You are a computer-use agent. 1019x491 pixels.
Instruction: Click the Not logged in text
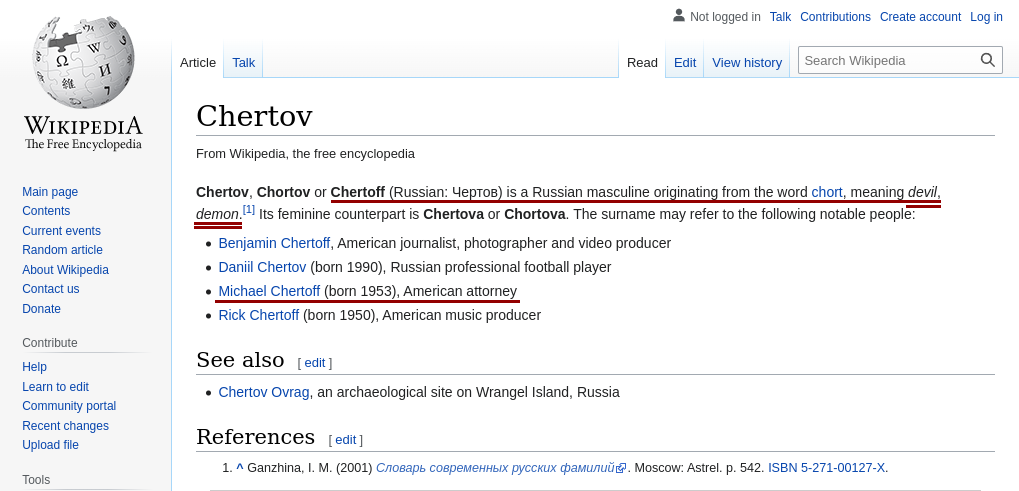(x=725, y=17)
